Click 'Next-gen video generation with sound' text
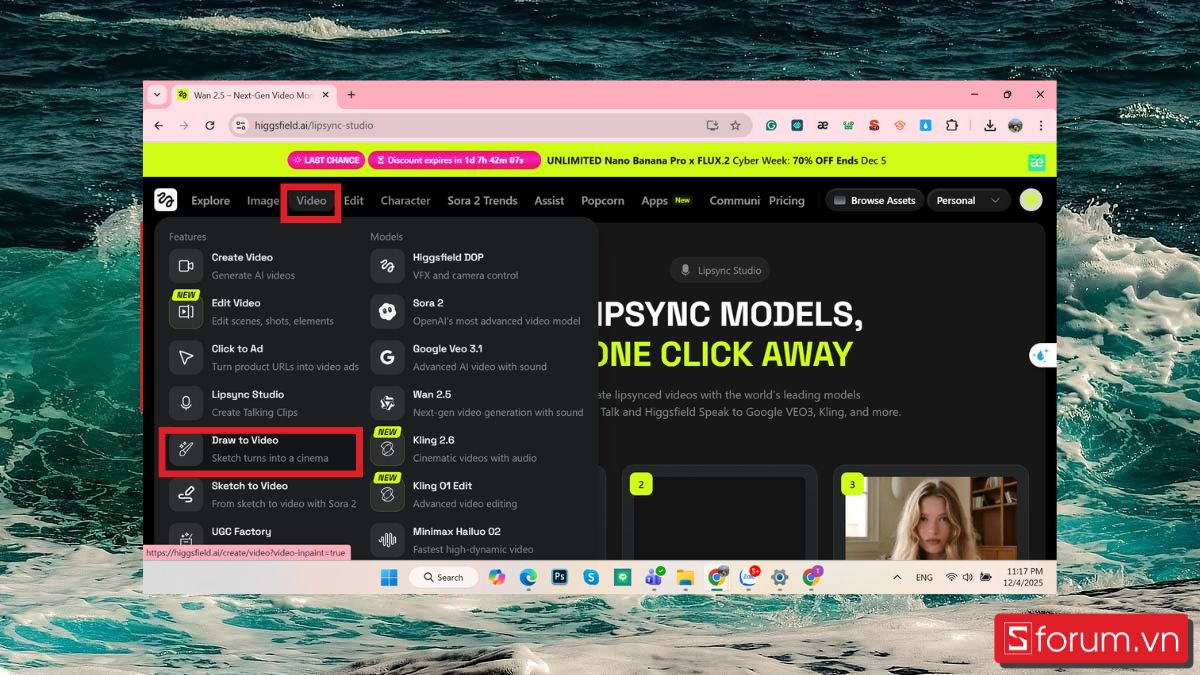The width and height of the screenshot is (1200, 675). click(x=498, y=412)
